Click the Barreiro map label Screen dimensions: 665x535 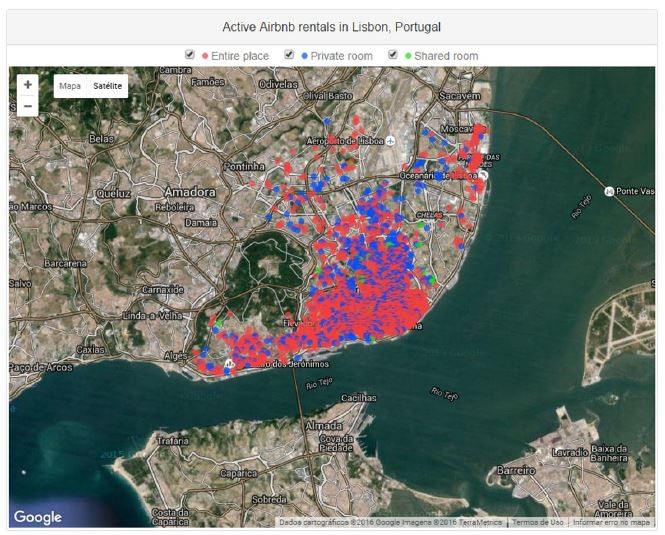(x=516, y=470)
